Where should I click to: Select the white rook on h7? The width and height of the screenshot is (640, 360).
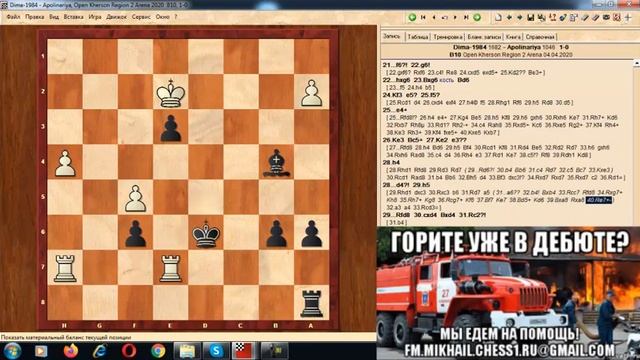(x=65, y=268)
